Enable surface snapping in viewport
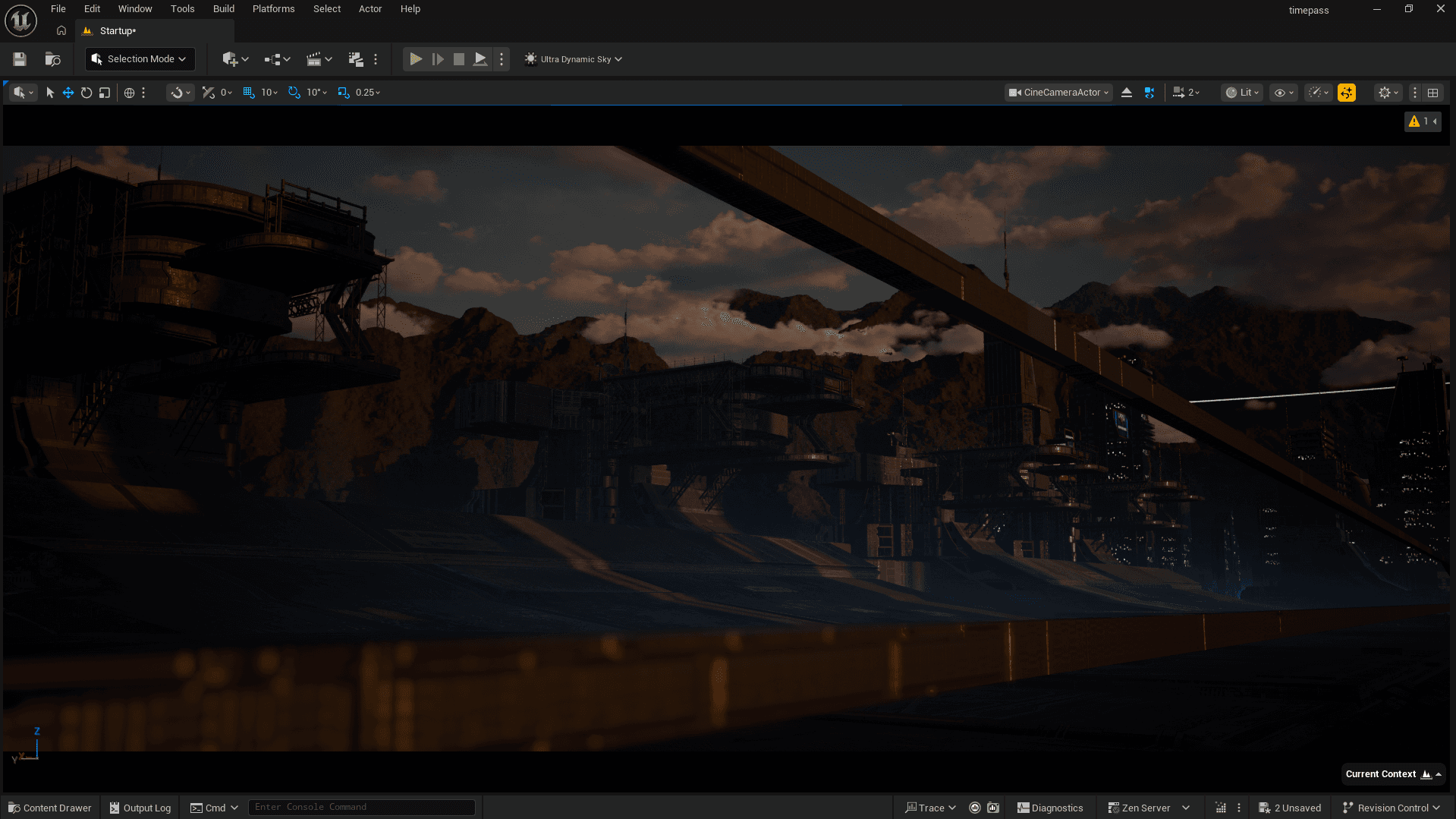Viewport: 1456px width, 819px height. pos(176,92)
